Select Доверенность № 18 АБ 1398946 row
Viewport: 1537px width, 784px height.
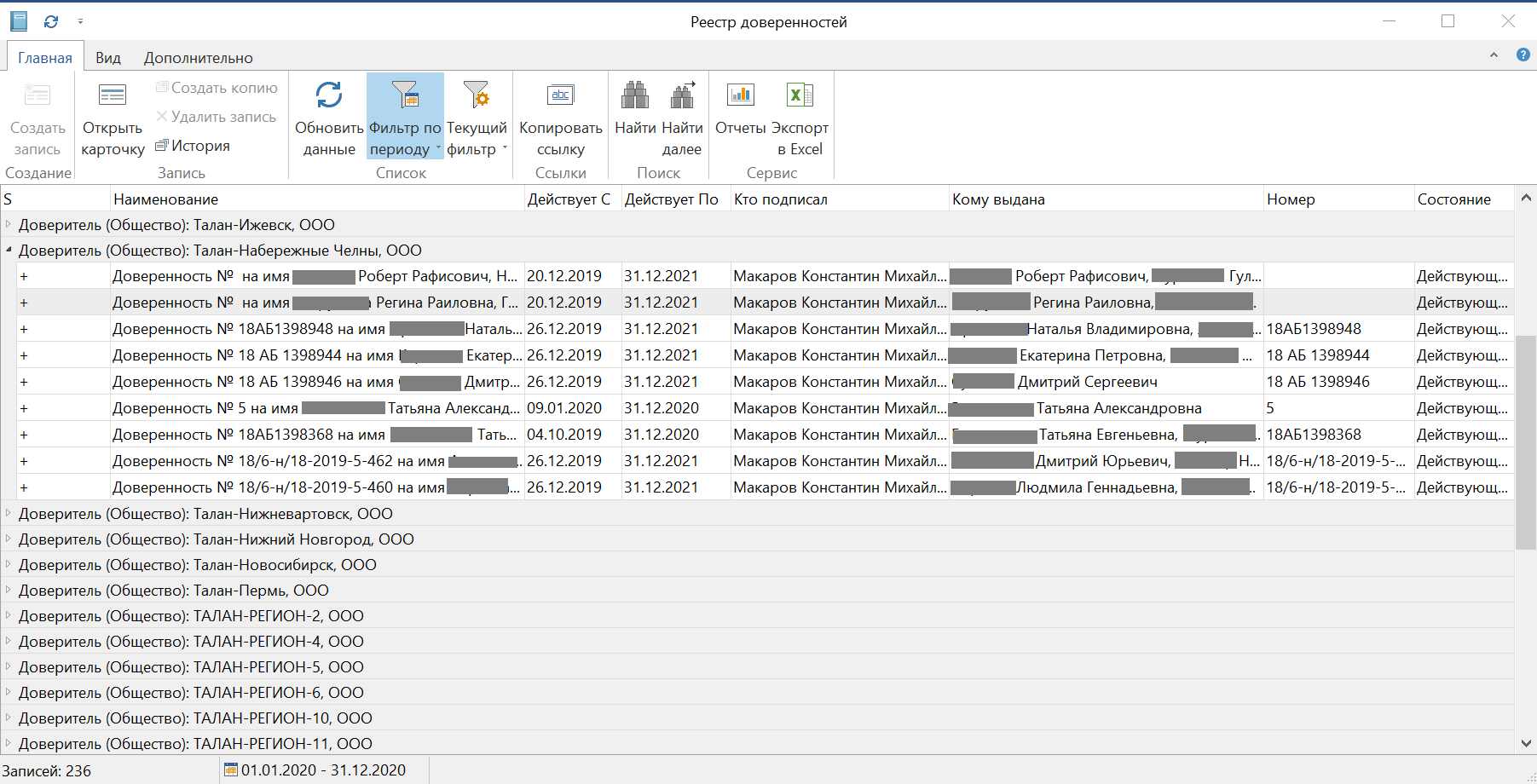pyautogui.click(x=766, y=382)
